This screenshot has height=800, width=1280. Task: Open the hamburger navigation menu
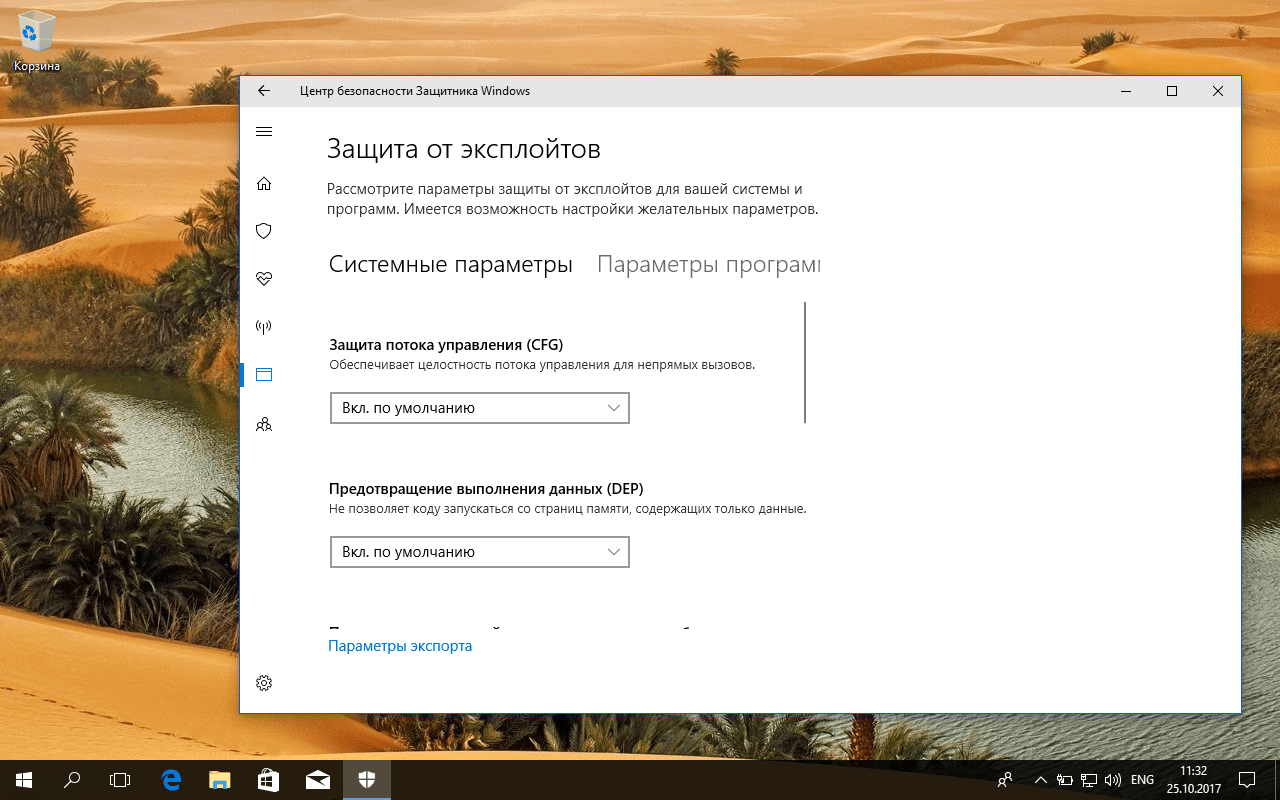click(x=264, y=132)
